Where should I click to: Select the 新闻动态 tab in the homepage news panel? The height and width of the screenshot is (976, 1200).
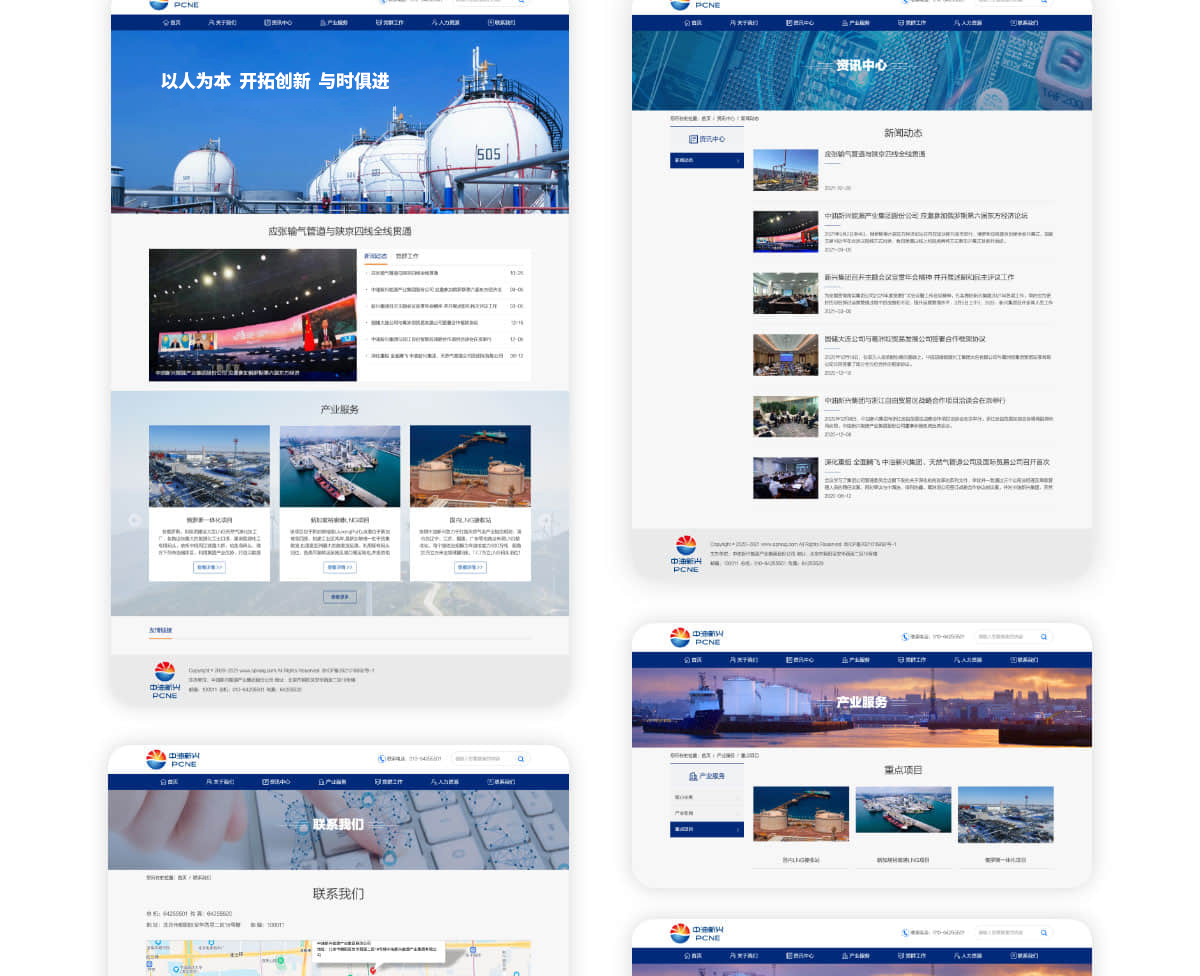(x=375, y=256)
